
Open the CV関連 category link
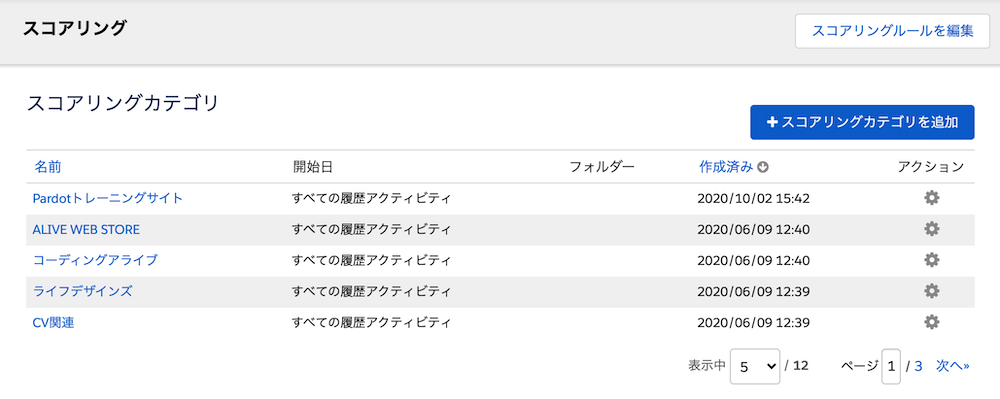tap(54, 323)
